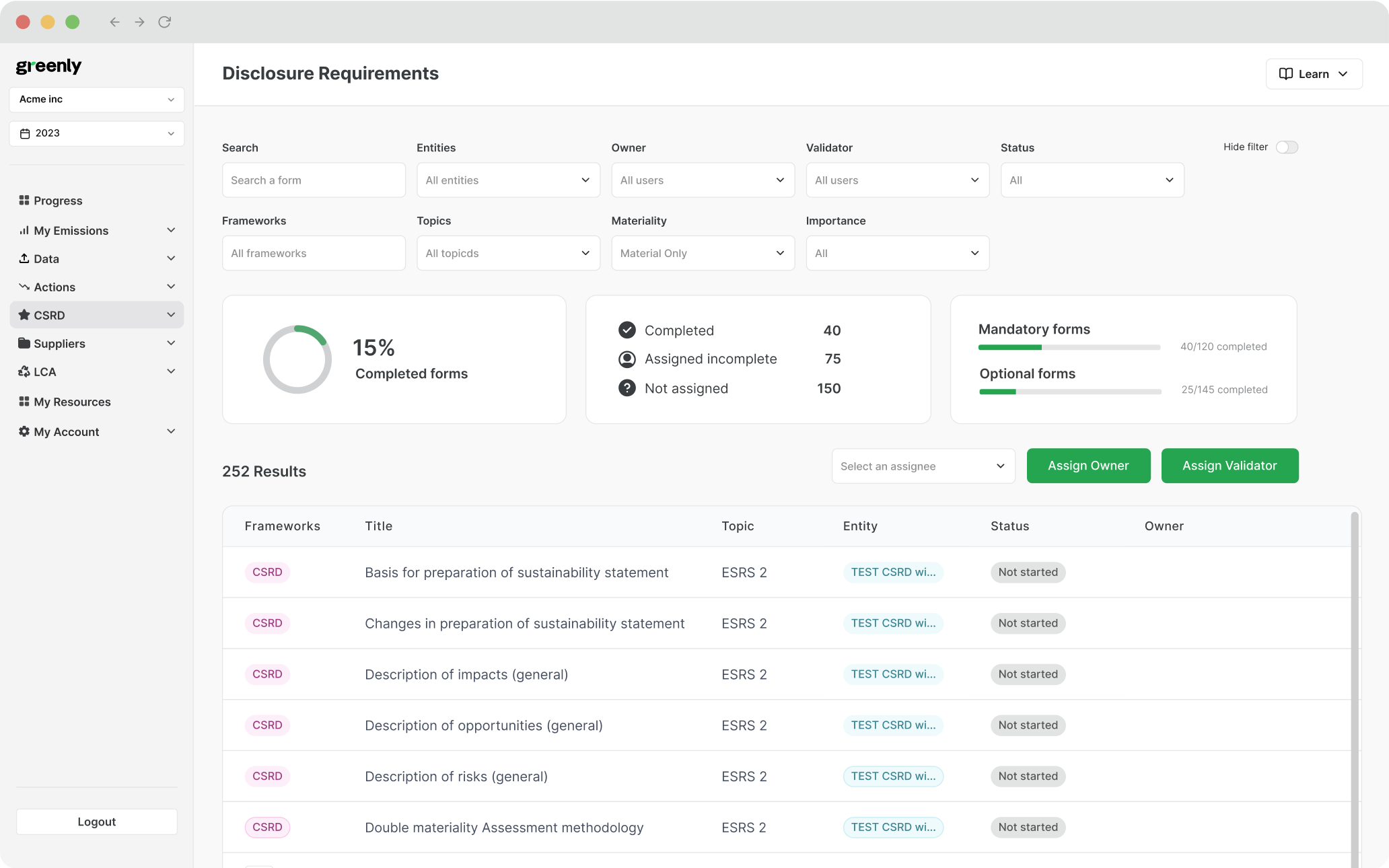1389x868 pixels.
Task: Click the Data upload icon
Action: pos(24,258)
